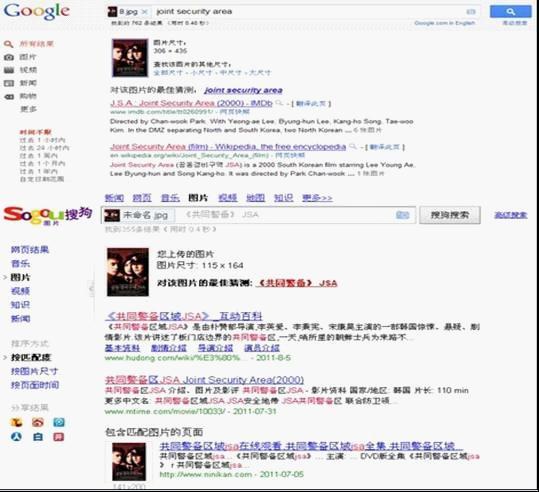Click preview magnifier beside Wikipedia result
Image resolution: width=539 pixels, height=492 pixels.
353,147
